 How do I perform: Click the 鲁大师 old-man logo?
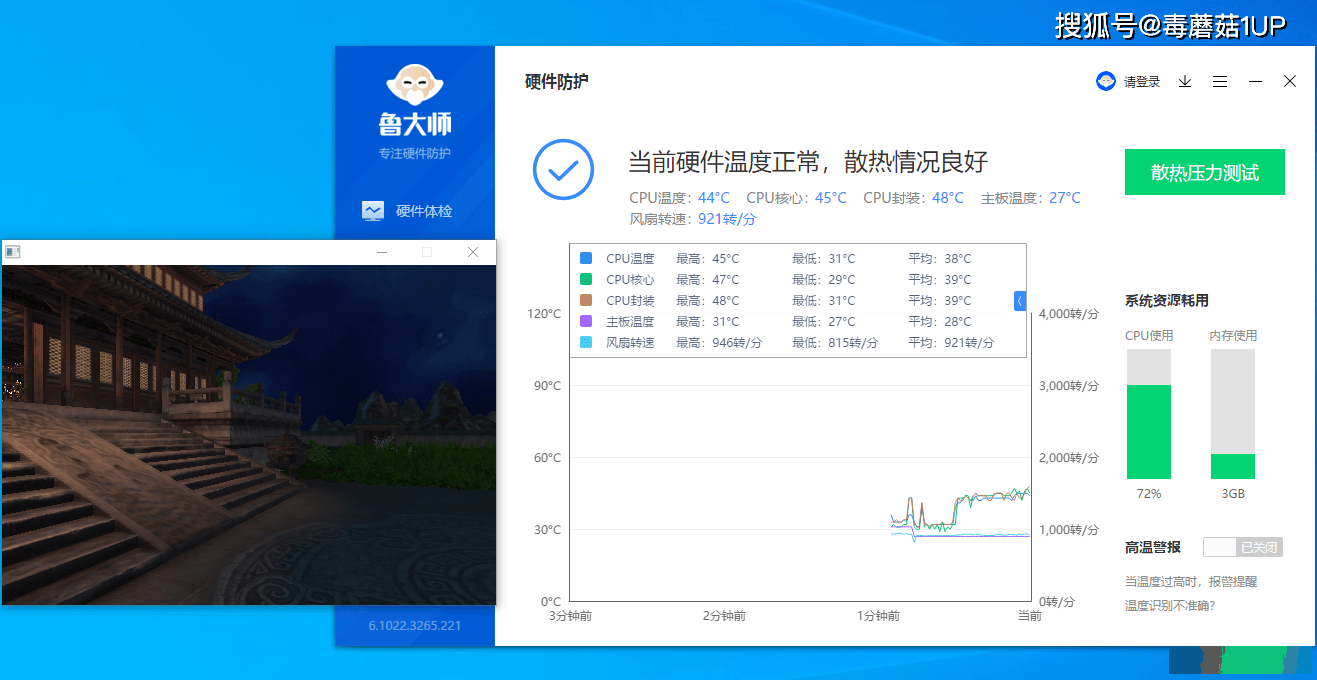tap(414, 84)
